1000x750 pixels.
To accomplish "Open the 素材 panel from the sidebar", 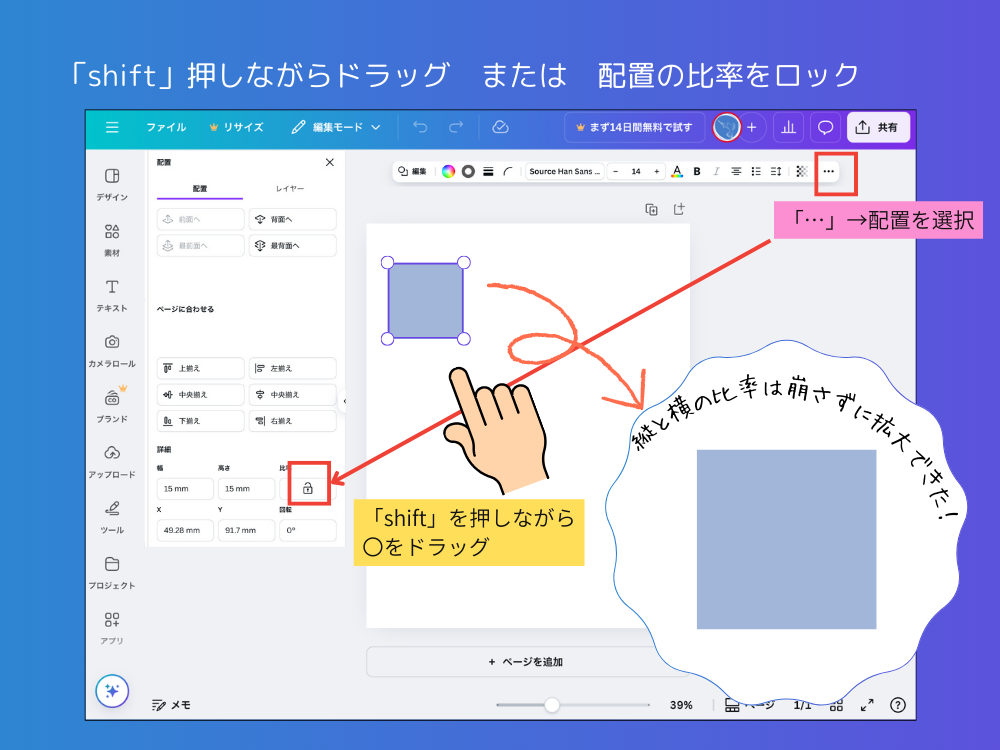I will tap(112, 237).
